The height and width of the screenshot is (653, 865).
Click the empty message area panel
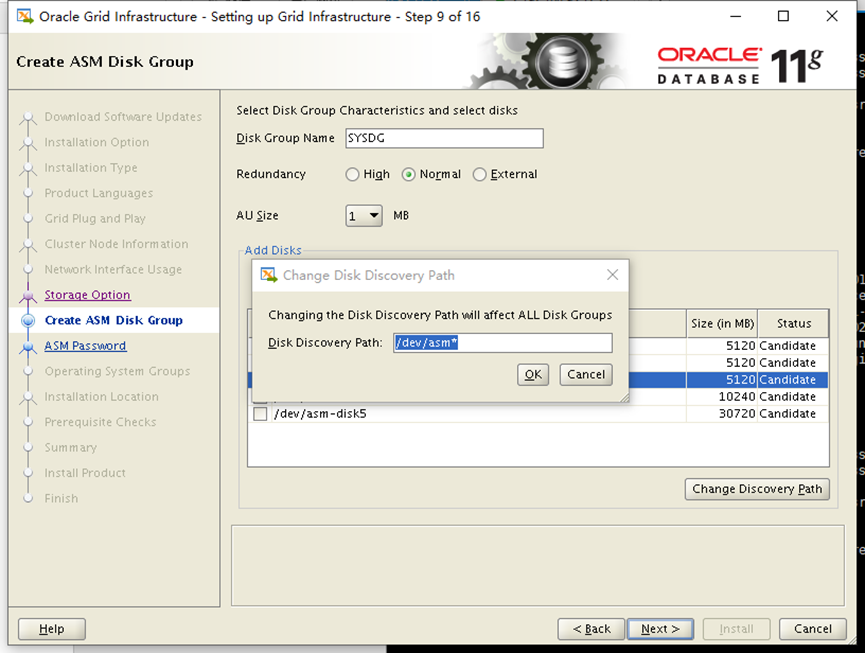tap(538, 565)
